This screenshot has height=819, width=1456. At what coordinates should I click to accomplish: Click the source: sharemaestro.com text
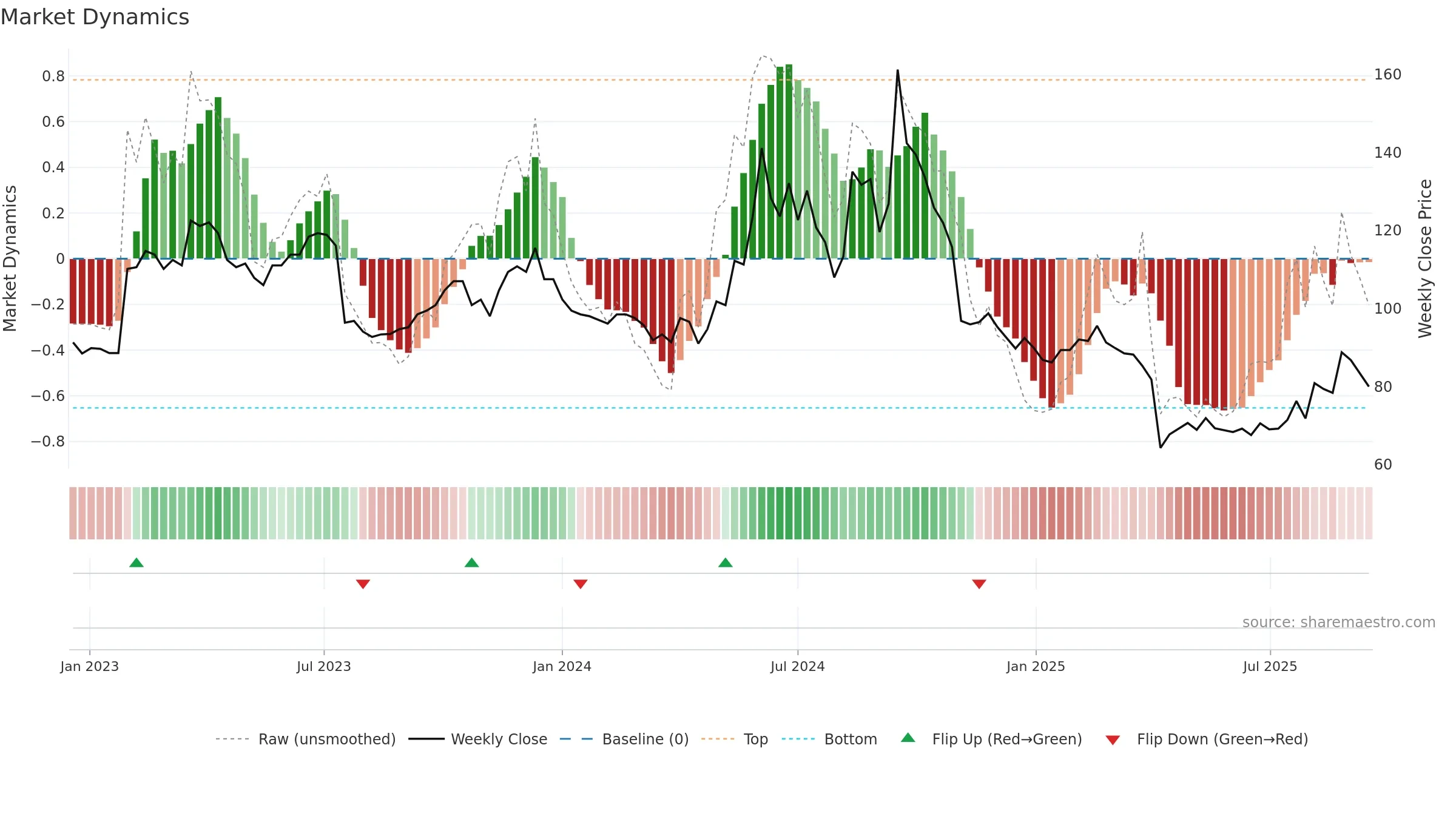[x=1339, y=622]
